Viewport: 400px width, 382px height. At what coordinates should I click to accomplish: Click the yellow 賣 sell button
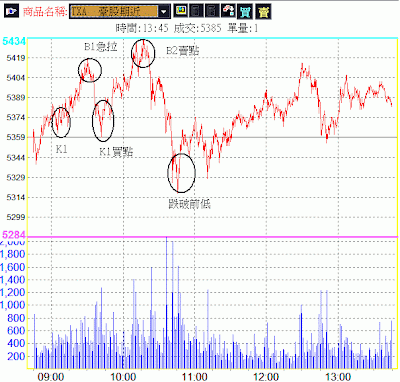click(263, 12)
